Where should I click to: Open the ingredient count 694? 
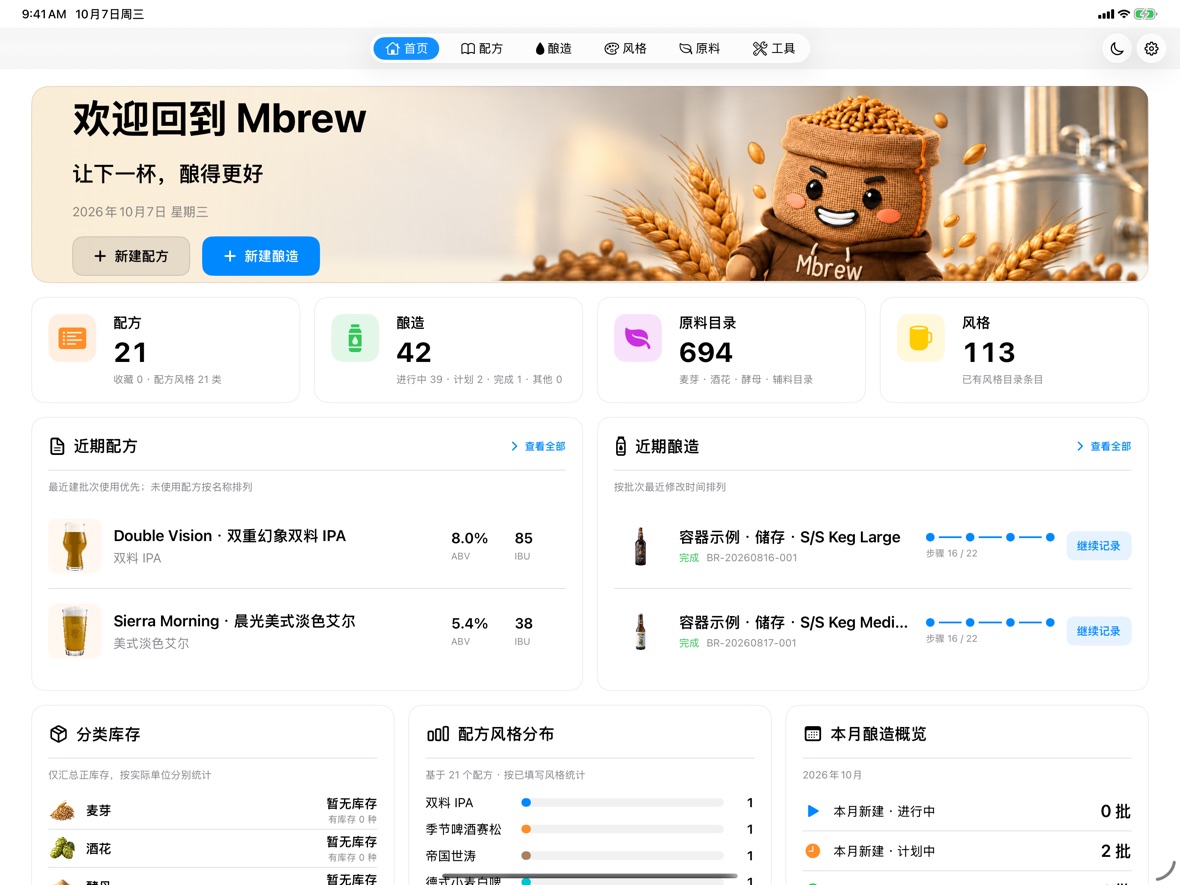click(706, 352)
